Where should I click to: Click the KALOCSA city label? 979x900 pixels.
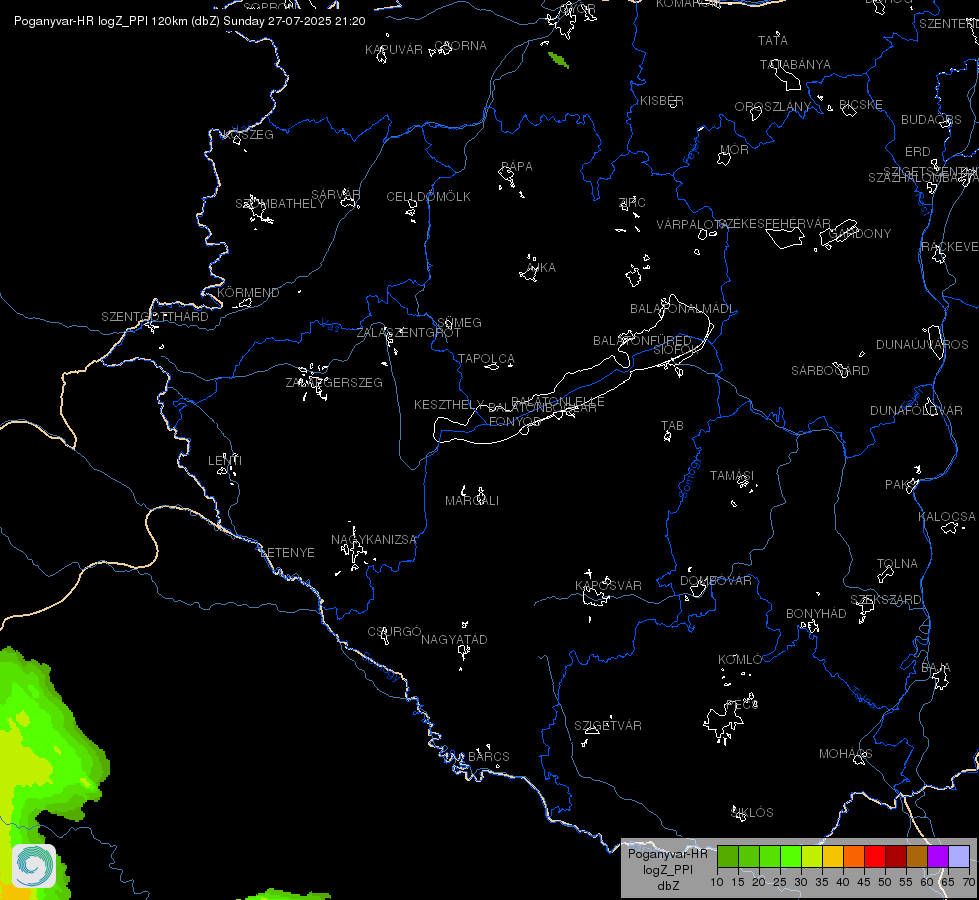pyautogui.click(x=947, y=517)
